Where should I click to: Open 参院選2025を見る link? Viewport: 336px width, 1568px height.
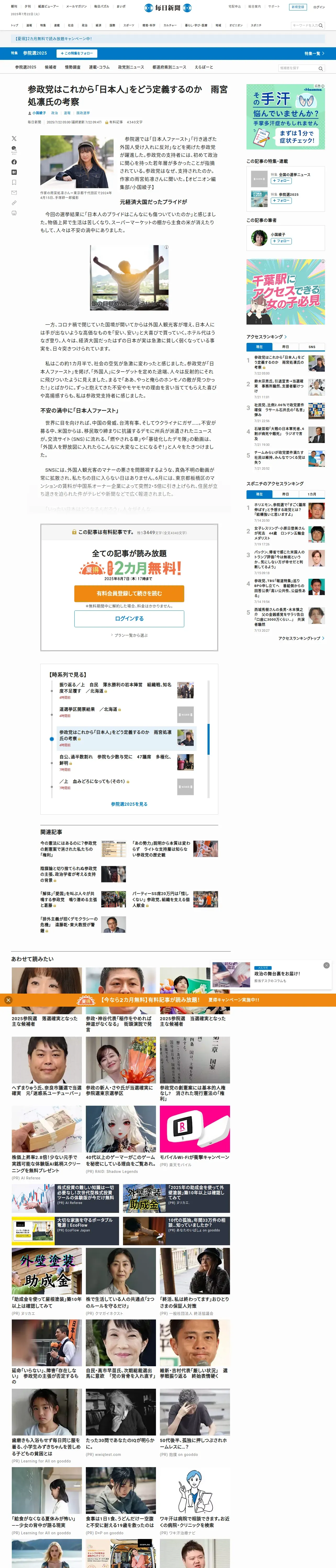coord(129,804)
